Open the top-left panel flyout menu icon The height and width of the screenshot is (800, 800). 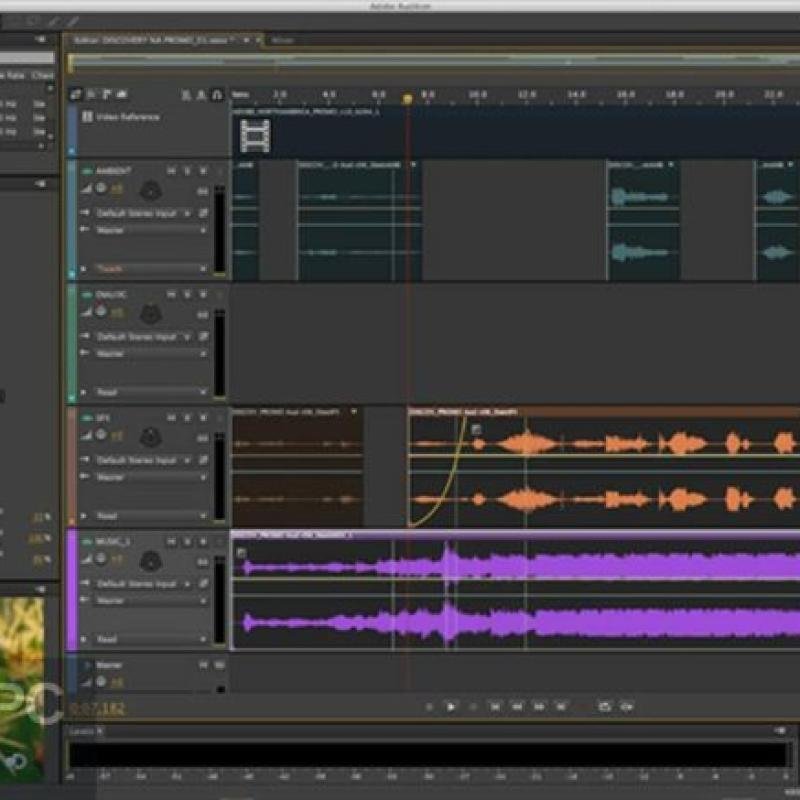click(40, 39)
